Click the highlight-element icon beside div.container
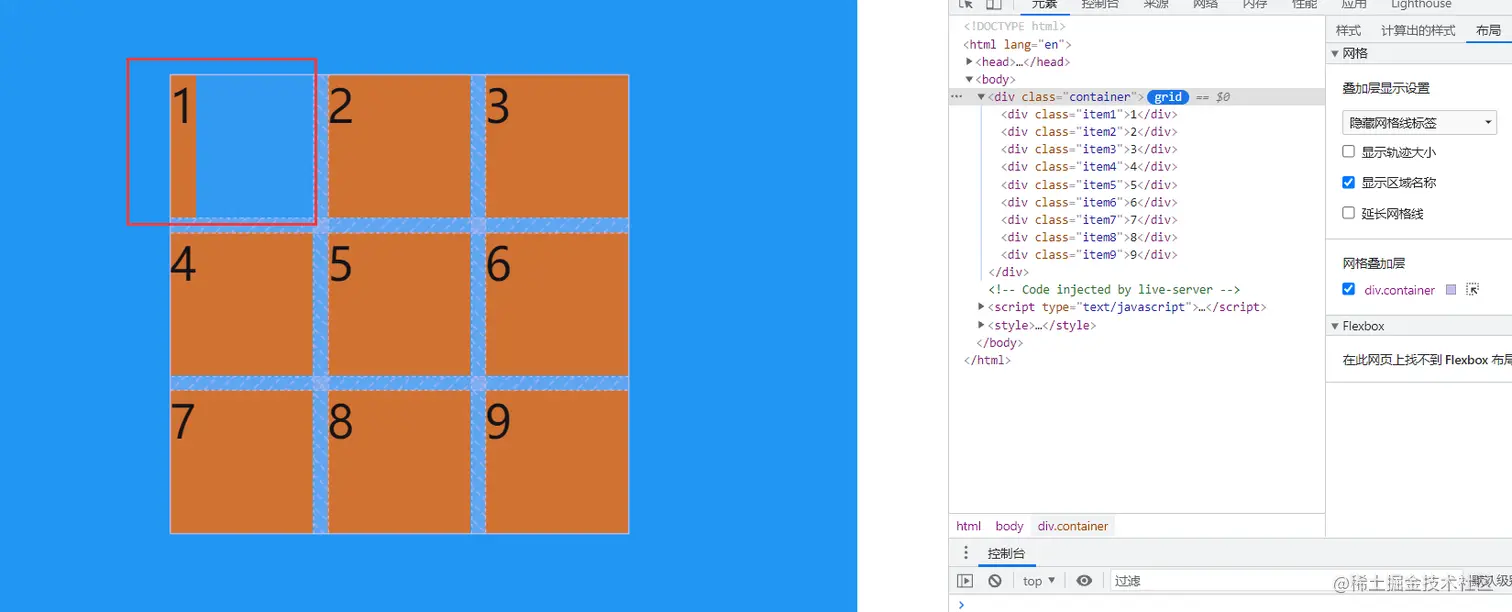This screenshot has width=1512, height=612. tap(1472, 290)
